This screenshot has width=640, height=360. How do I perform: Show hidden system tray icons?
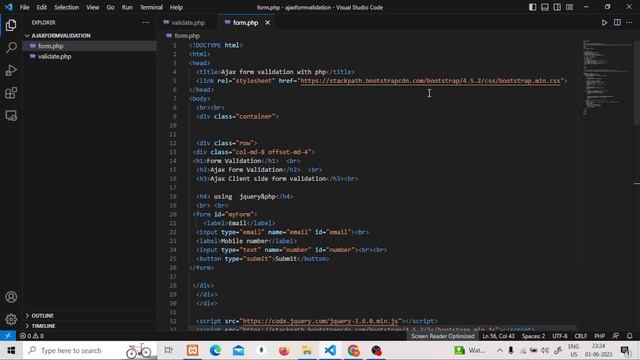[500, 351]
